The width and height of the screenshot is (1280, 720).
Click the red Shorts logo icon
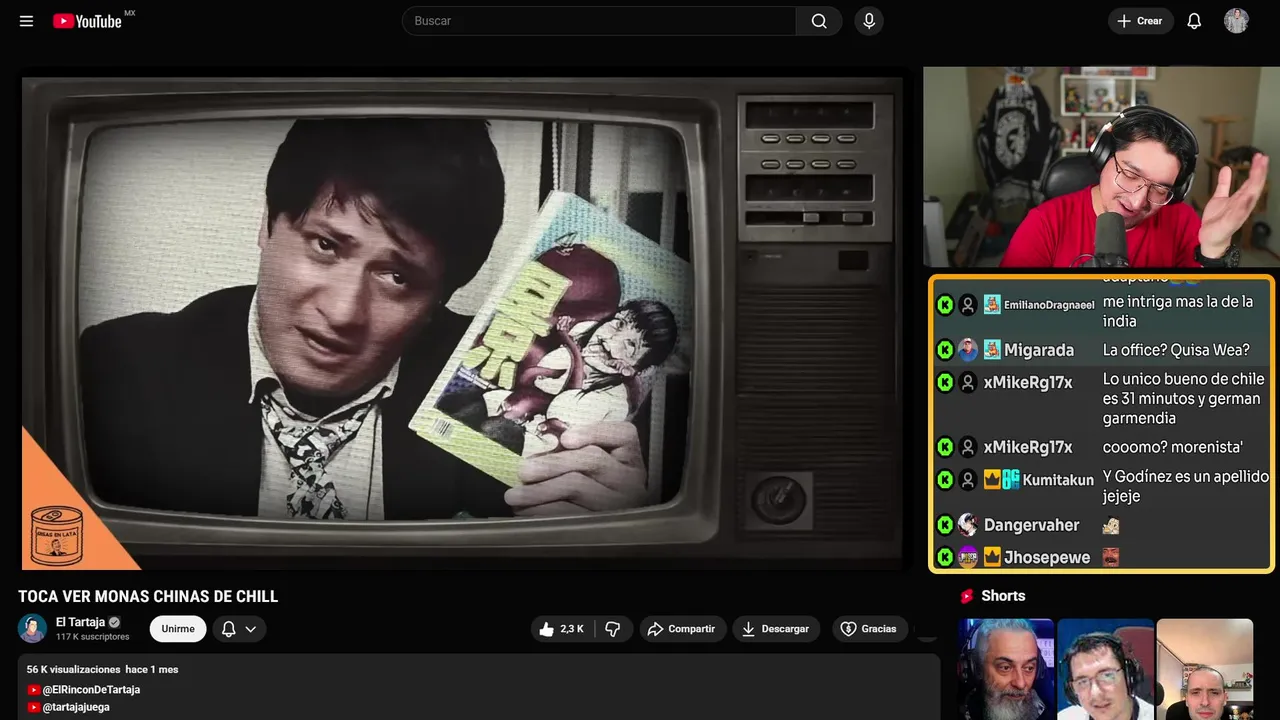click(x=967, y=596)
